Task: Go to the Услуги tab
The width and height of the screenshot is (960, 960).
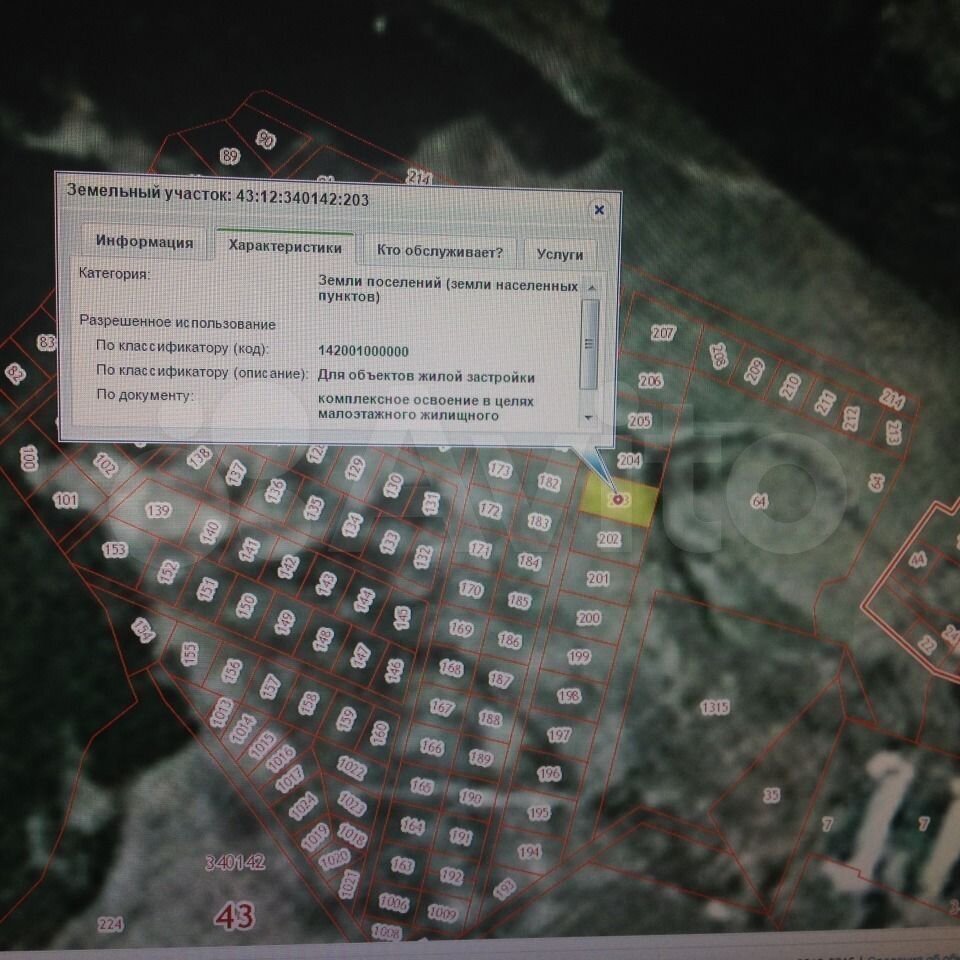Action: tap(559, 255)
